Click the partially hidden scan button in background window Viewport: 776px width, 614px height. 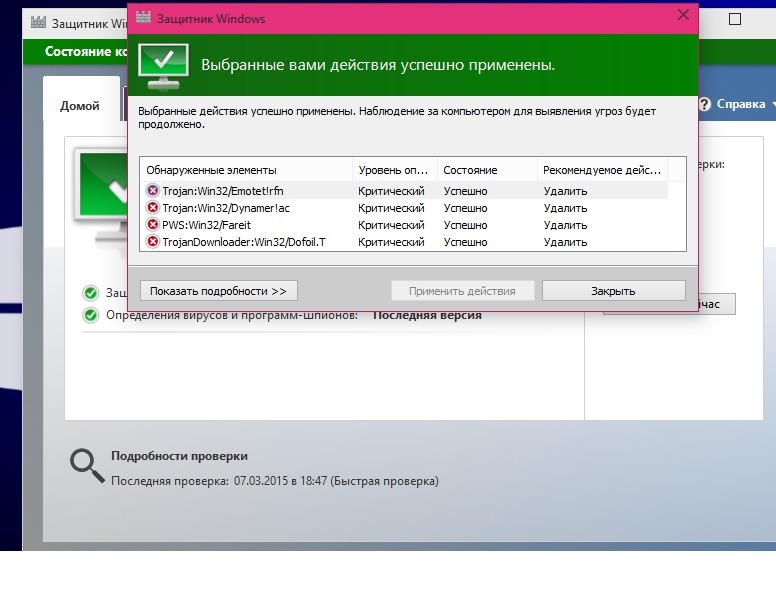pyautogui.click(x=717, y=304)
